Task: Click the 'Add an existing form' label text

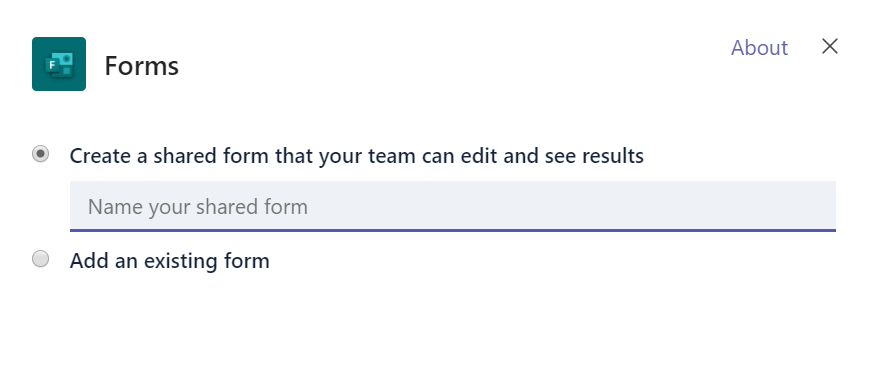Action: pyautogui.click(x=170, y=261)
